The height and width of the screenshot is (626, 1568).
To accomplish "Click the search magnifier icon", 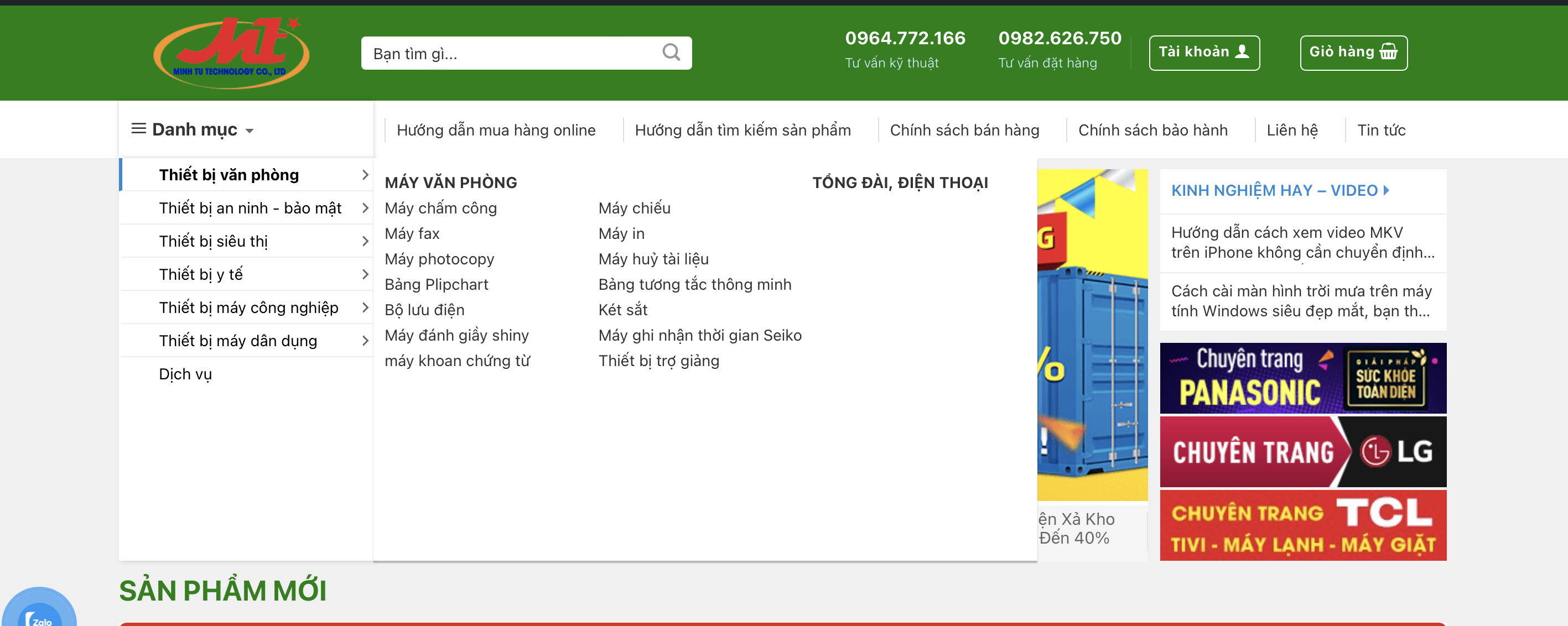I will [671, 53].
